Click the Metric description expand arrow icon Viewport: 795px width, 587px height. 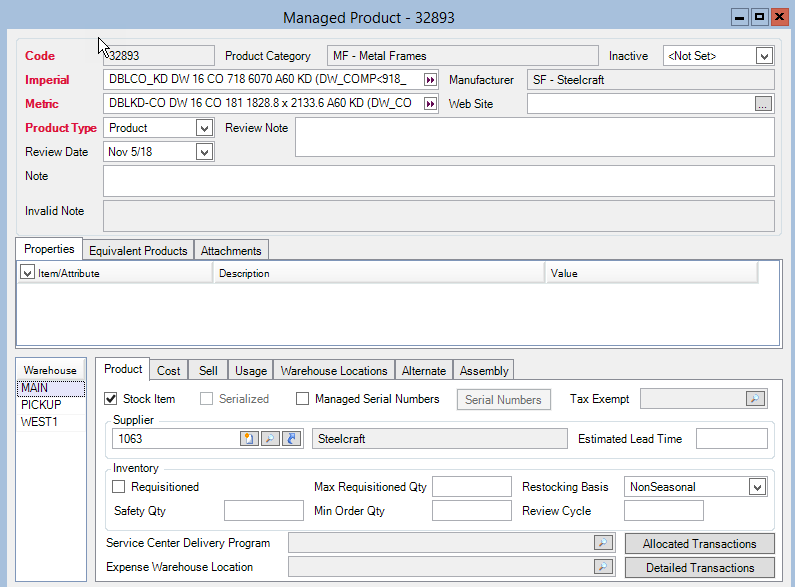coord(430,104)
